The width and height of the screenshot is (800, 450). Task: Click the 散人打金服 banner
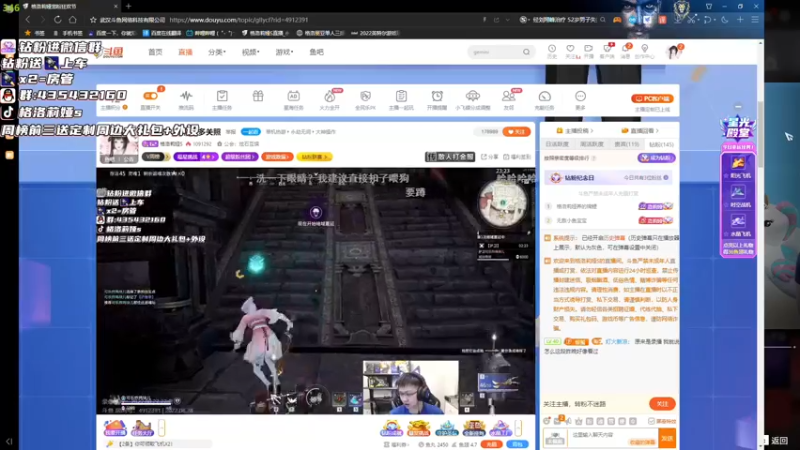pos(450,157)
